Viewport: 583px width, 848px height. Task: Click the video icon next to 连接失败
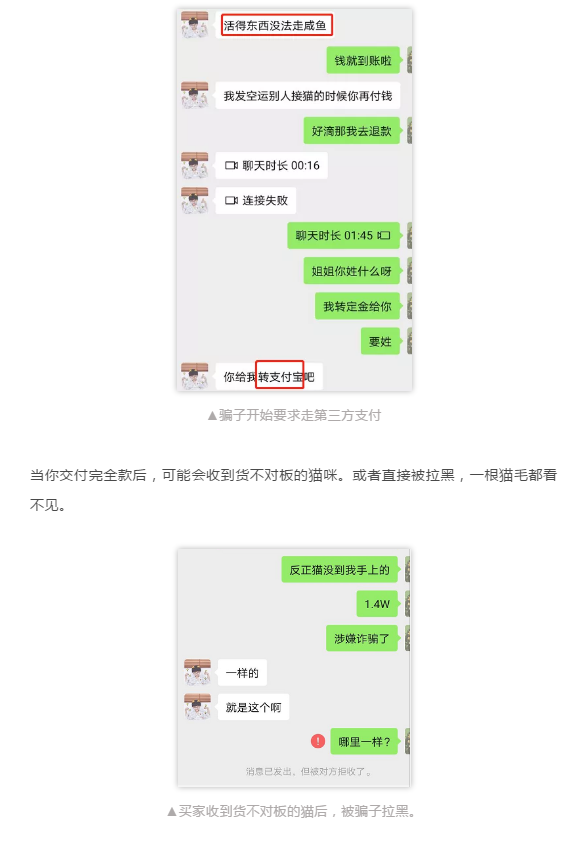point(231,201)
